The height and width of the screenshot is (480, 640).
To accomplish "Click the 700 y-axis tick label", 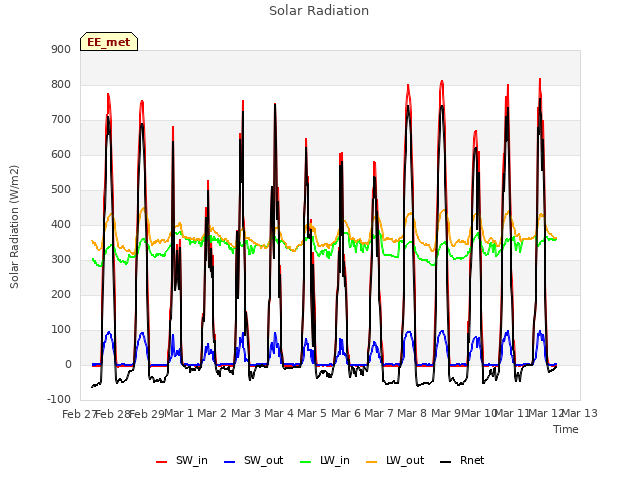I will point(61,120).
